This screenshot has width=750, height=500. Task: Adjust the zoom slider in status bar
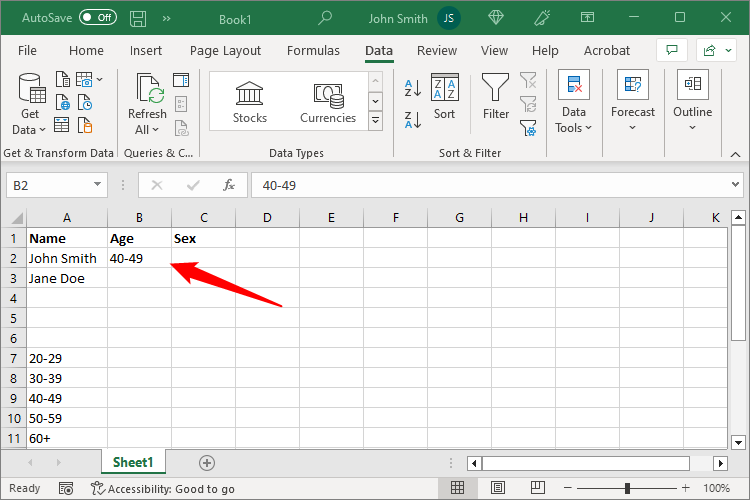[627, 488]
